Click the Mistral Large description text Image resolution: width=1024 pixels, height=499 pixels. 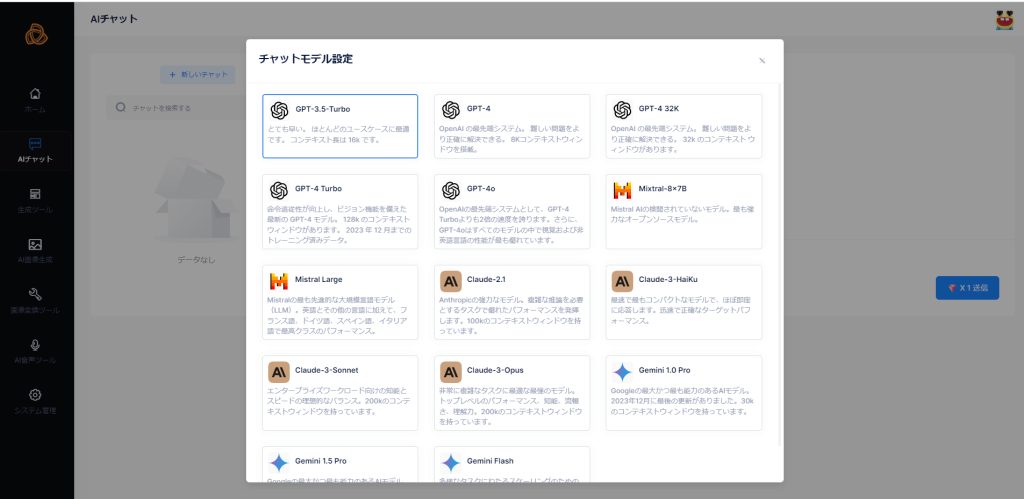click(x=338, y=315)
